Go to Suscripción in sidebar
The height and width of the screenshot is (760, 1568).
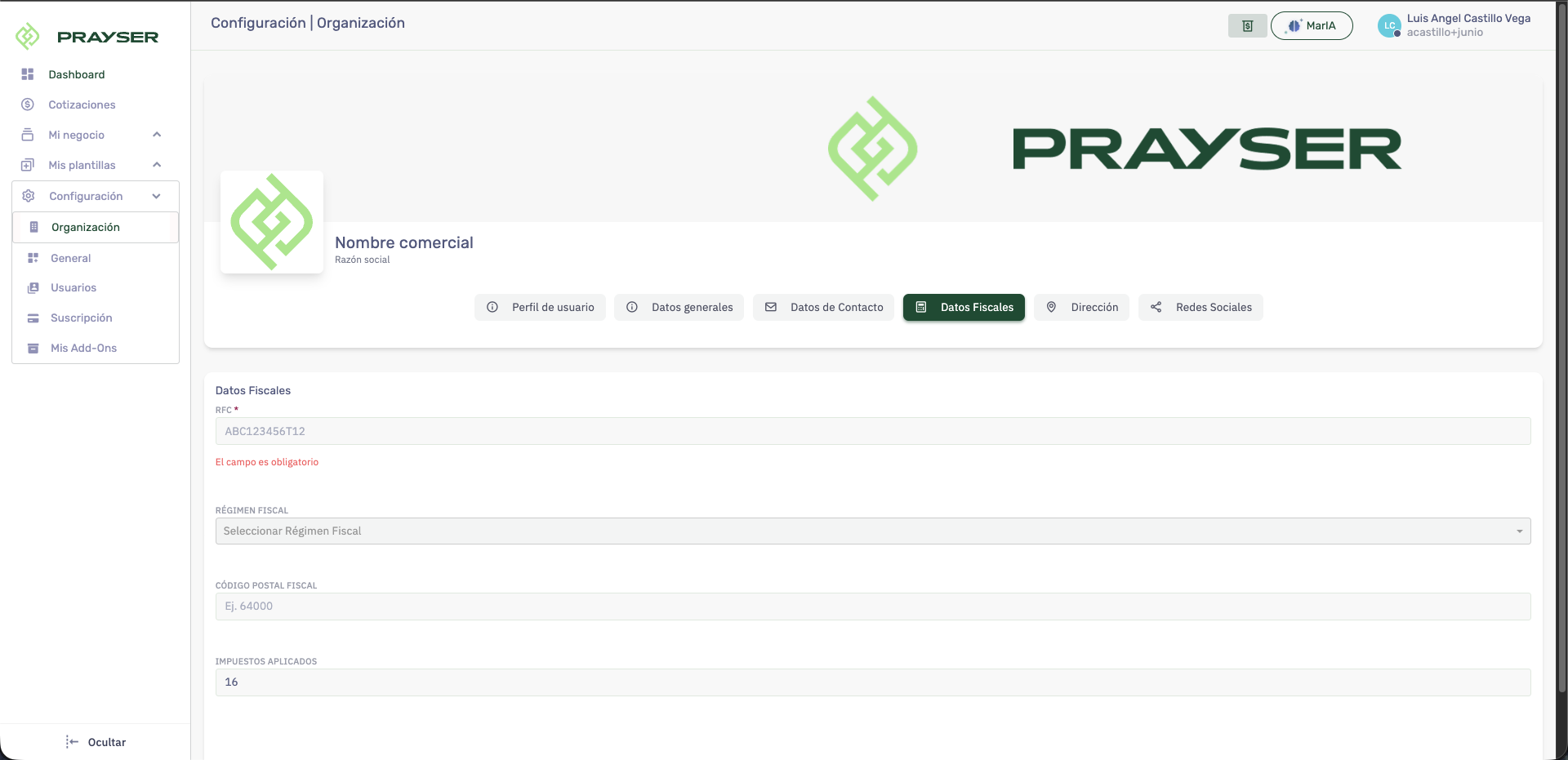[x=82, y=318]
